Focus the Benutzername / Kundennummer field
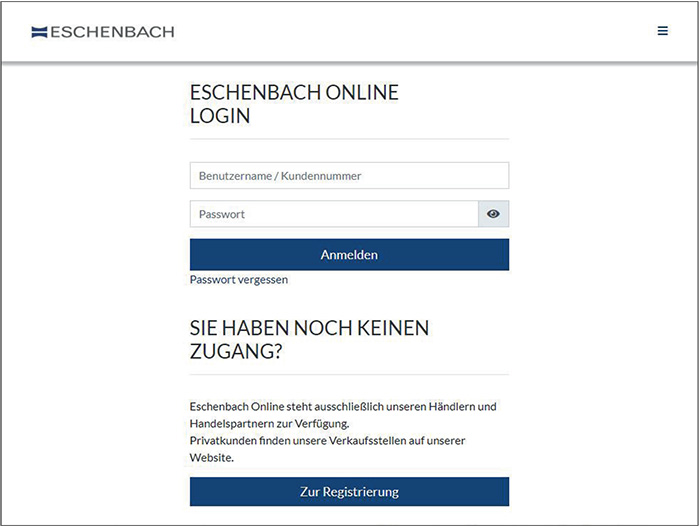Screen dimensions: 700x527 (349, 176)
